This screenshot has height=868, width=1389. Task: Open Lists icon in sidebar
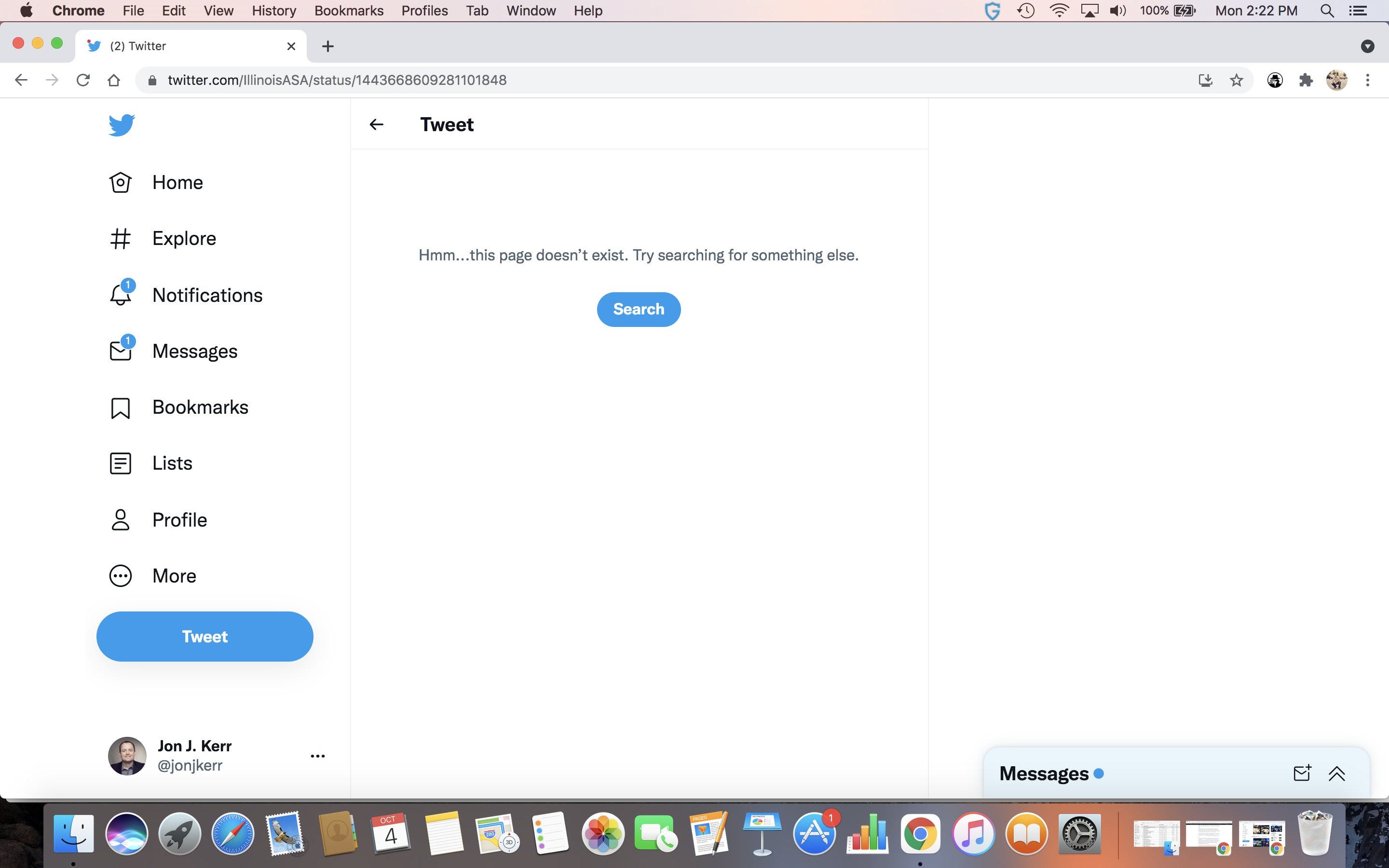coord(121,463)
